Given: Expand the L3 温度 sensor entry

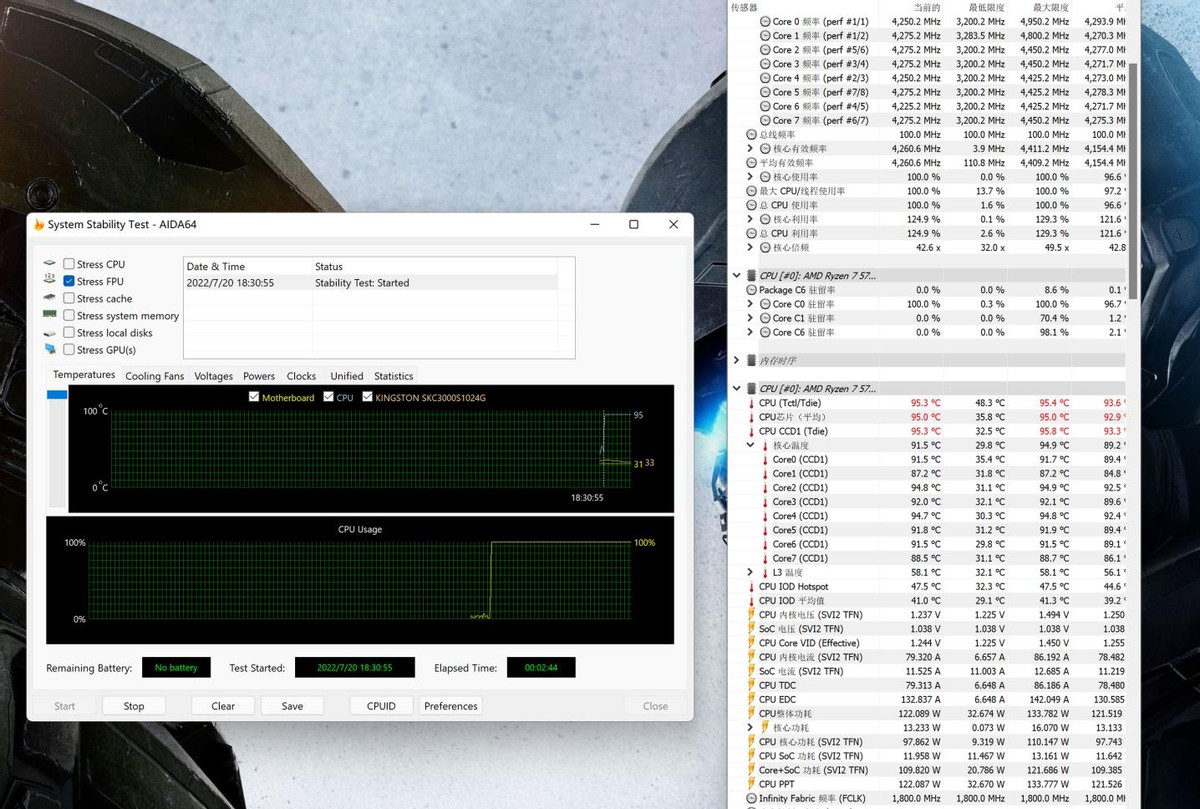Looking at the screenshot, I should (752, 572).
